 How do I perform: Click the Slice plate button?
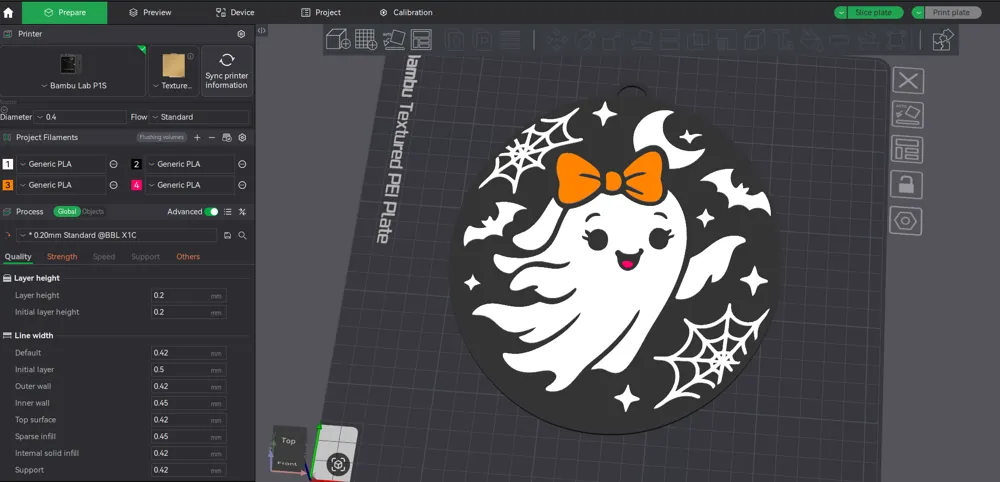(x=875, y=12)
